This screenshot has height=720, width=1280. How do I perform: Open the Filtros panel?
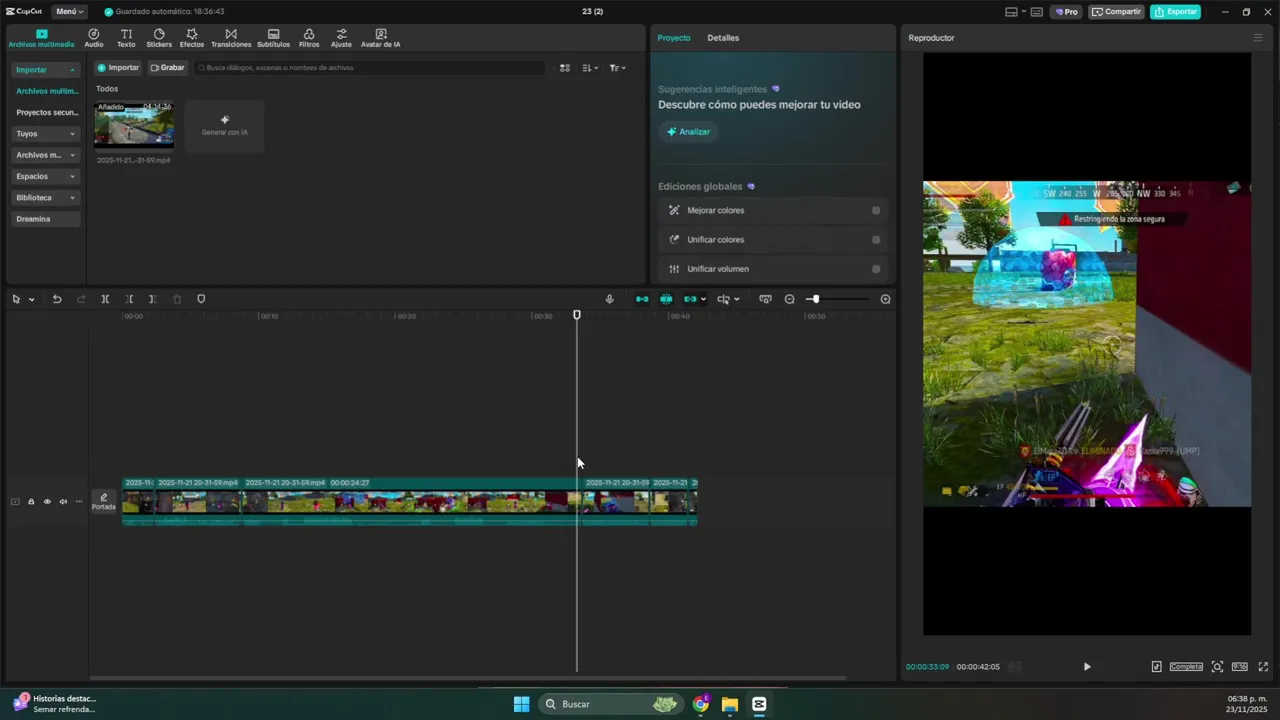[x=309, y=38]
